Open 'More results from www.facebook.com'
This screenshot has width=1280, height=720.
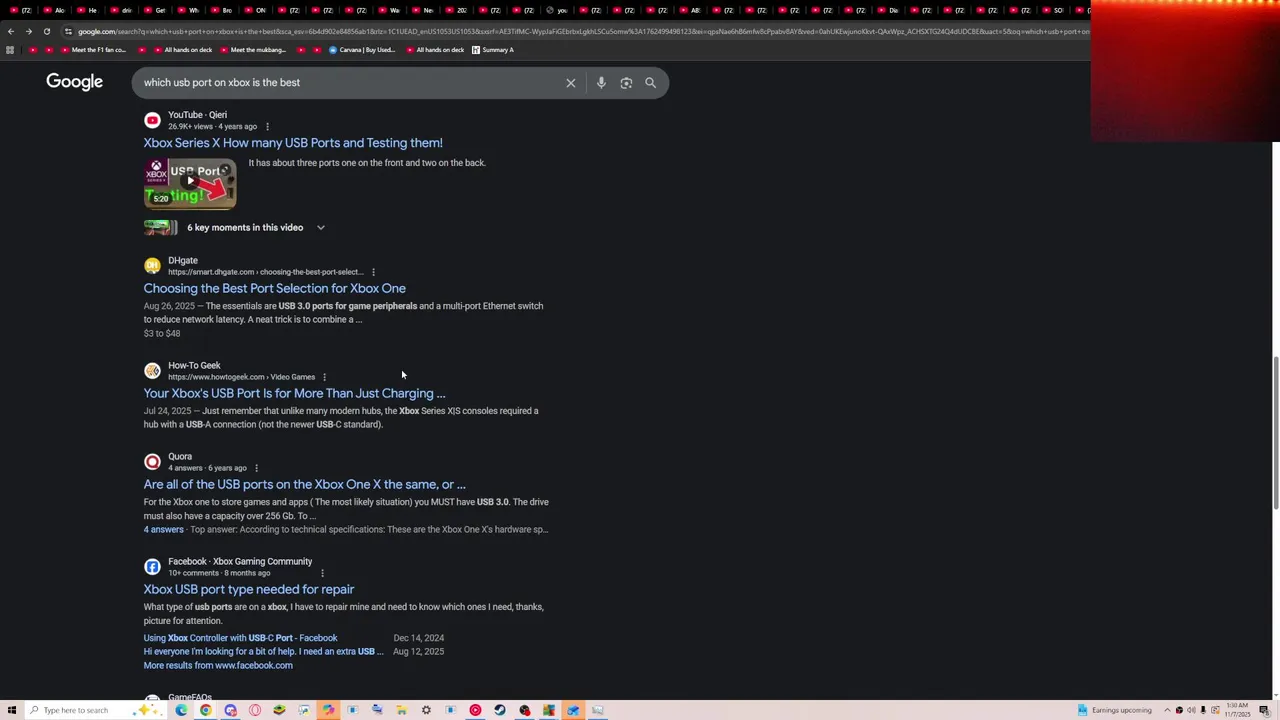tap(218, 665)
